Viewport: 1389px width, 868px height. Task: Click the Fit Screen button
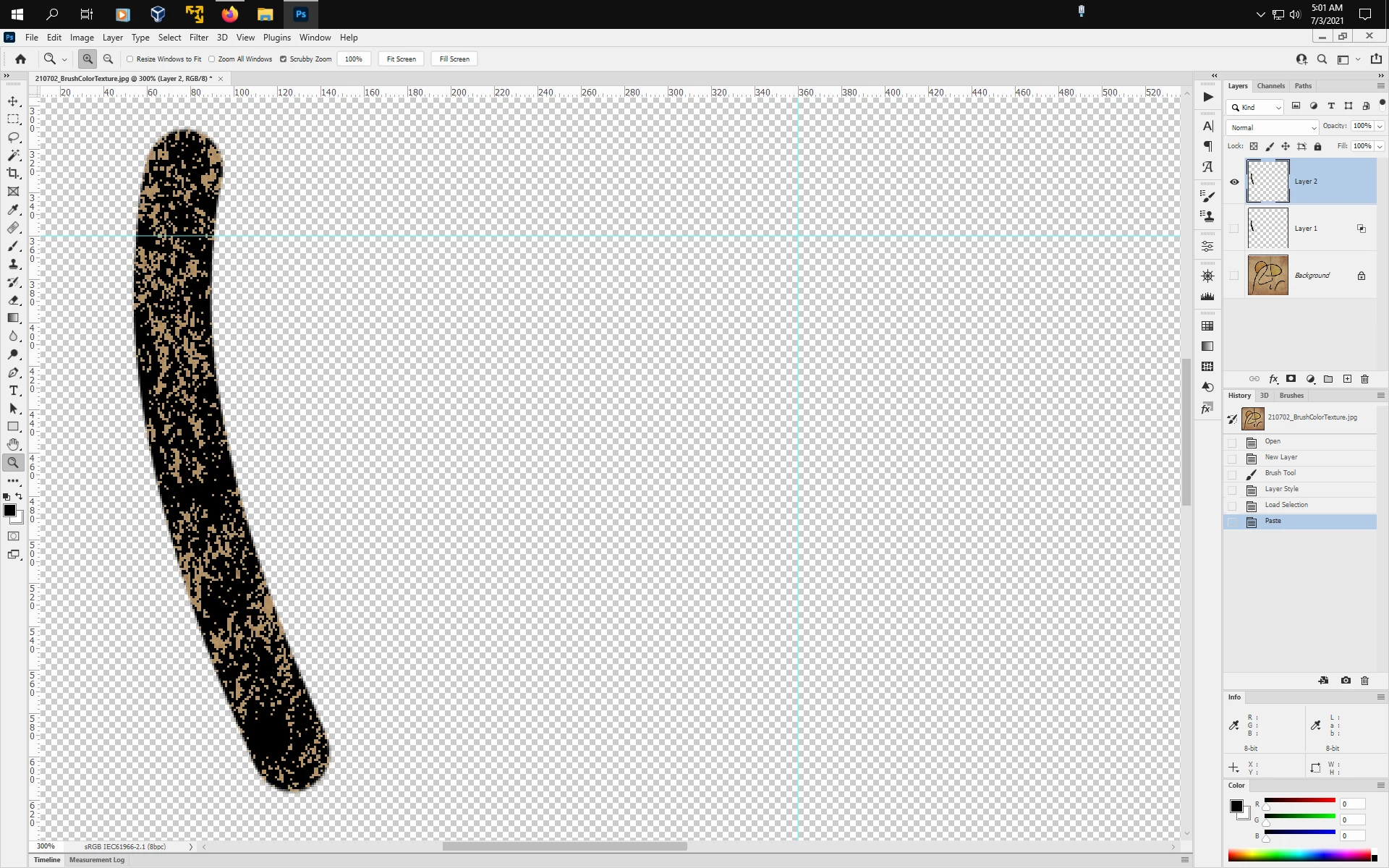[401, 59]
